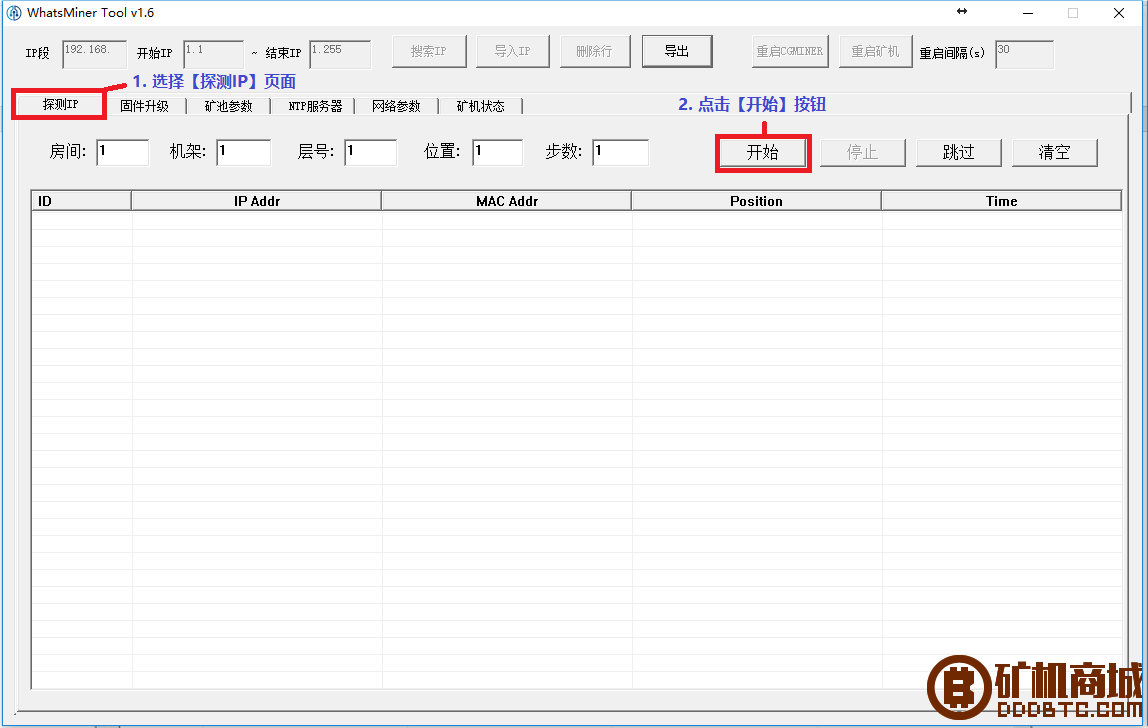This screenshot has width=1148, height=728.
Task: Focus the IP段 input field
Action: pos(94,54)
